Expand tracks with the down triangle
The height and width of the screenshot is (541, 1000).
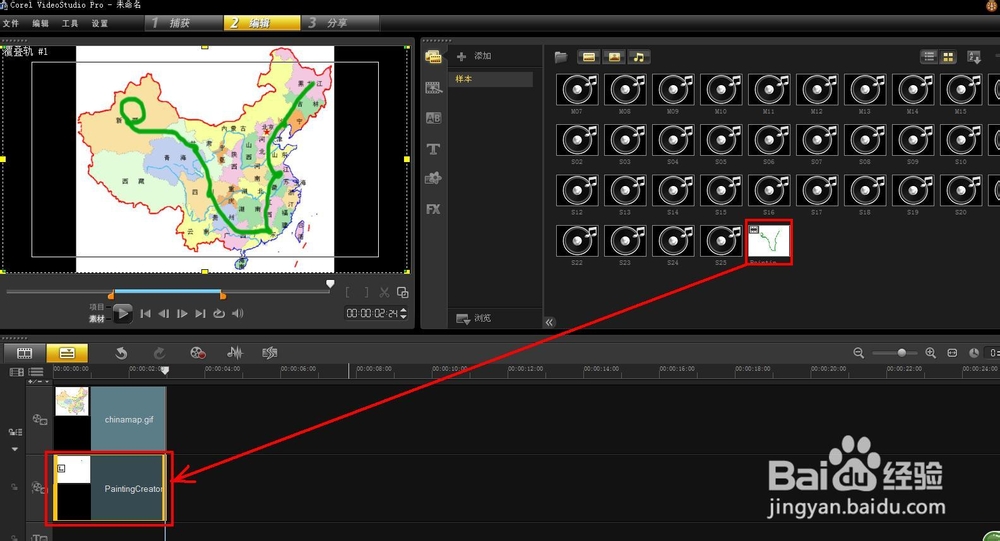15,449
